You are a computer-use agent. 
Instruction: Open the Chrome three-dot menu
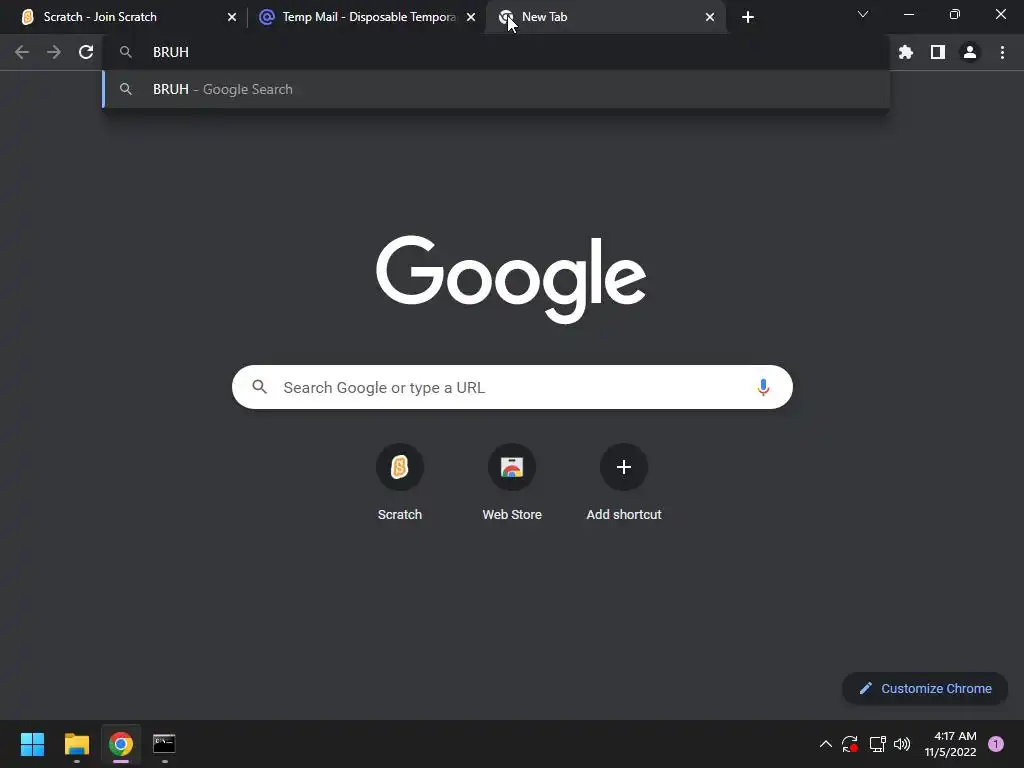point(1002,52)
